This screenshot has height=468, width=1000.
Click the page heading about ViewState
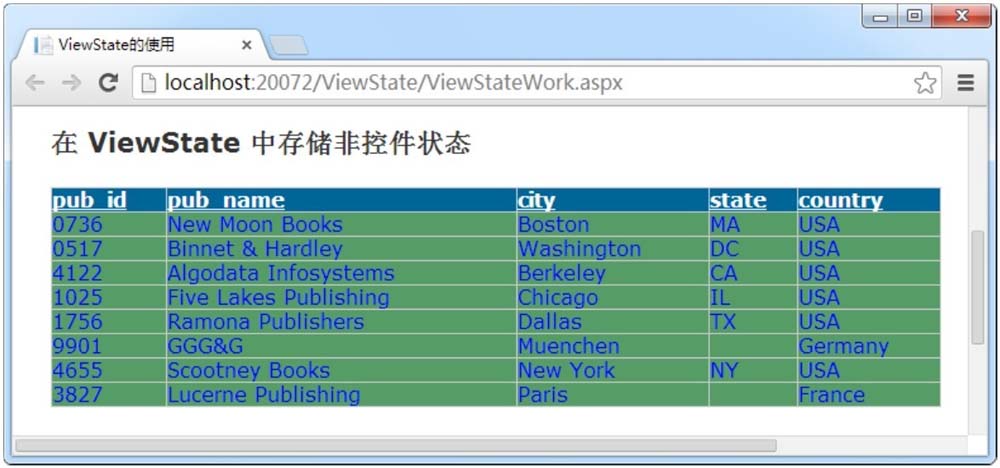261,143
